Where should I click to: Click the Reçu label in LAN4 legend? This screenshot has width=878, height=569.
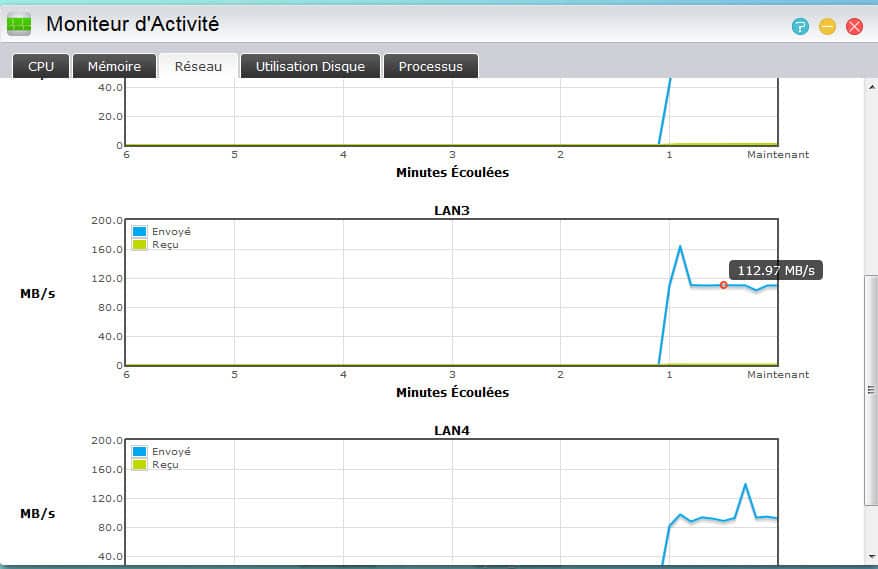[x=165, y=465]
